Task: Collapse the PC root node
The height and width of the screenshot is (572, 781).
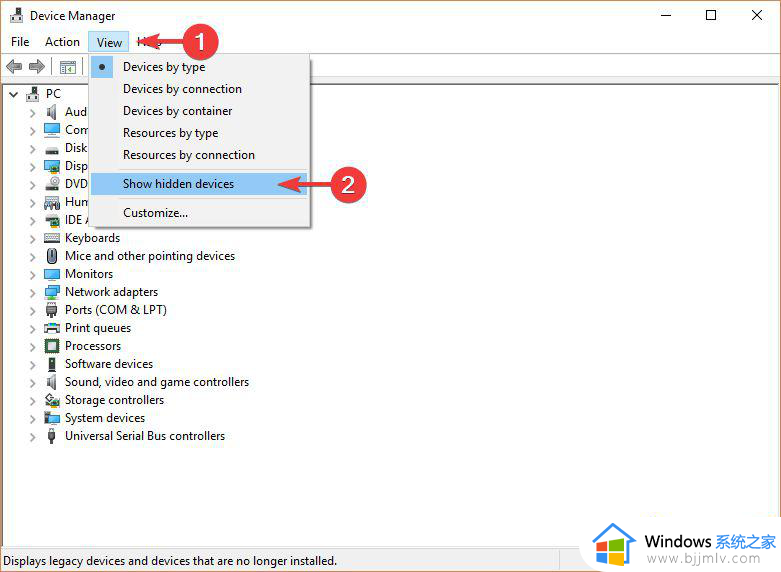Action: pyautogui.click(x=14, y=94)
